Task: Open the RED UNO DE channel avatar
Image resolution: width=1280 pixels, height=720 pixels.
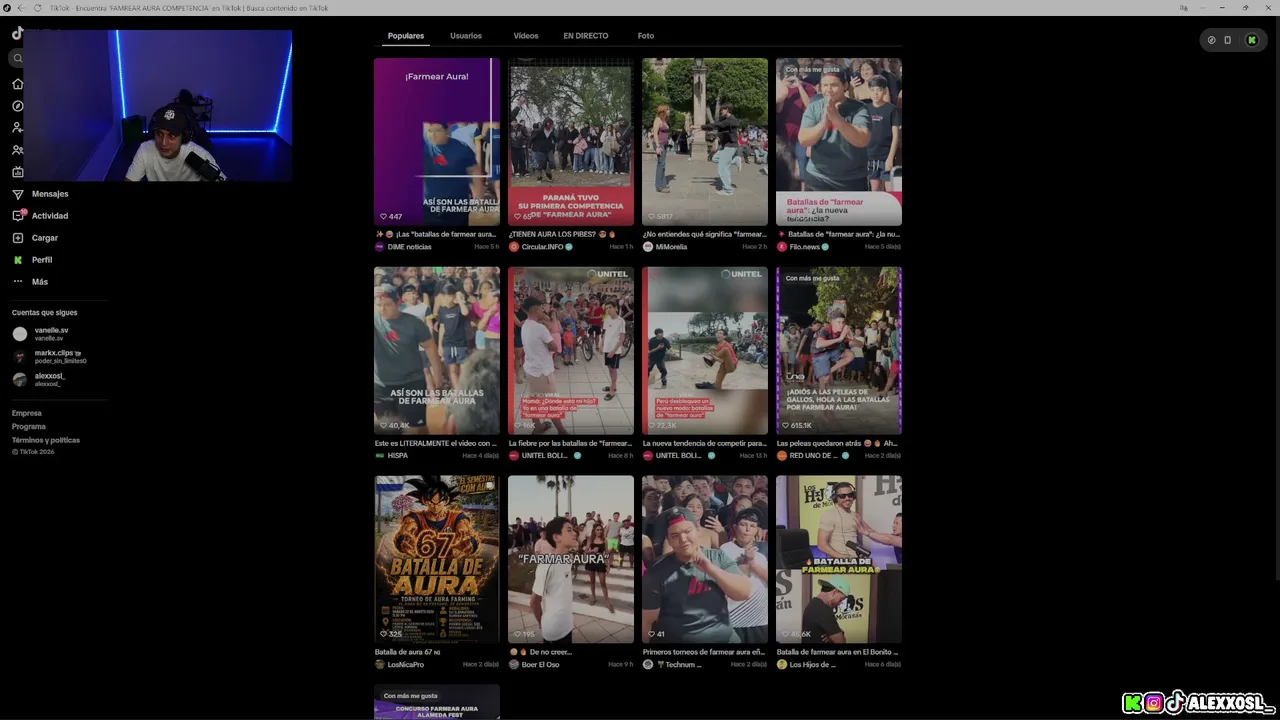Action: coord(782,456)
